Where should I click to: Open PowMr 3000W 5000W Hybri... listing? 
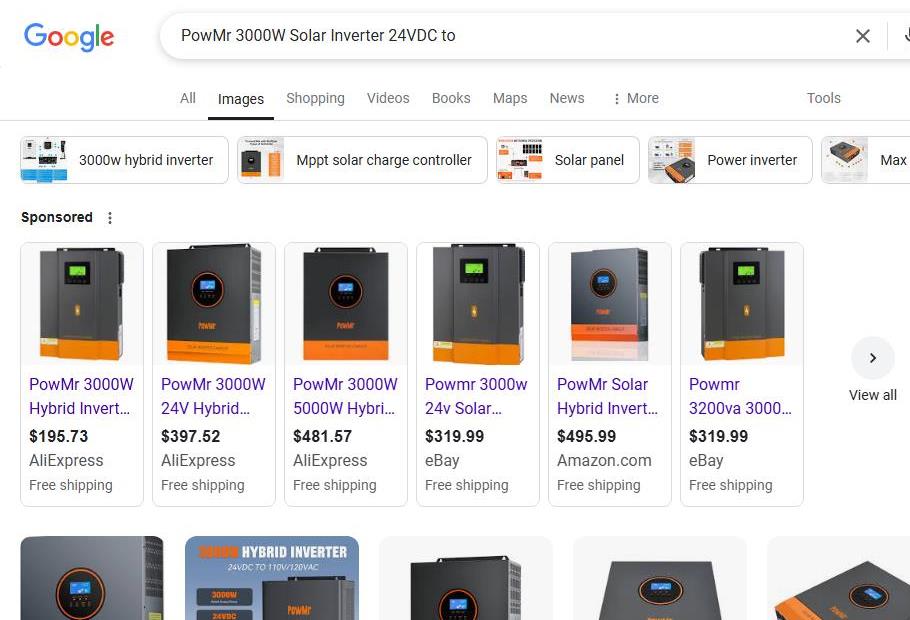tap(345, 396)
